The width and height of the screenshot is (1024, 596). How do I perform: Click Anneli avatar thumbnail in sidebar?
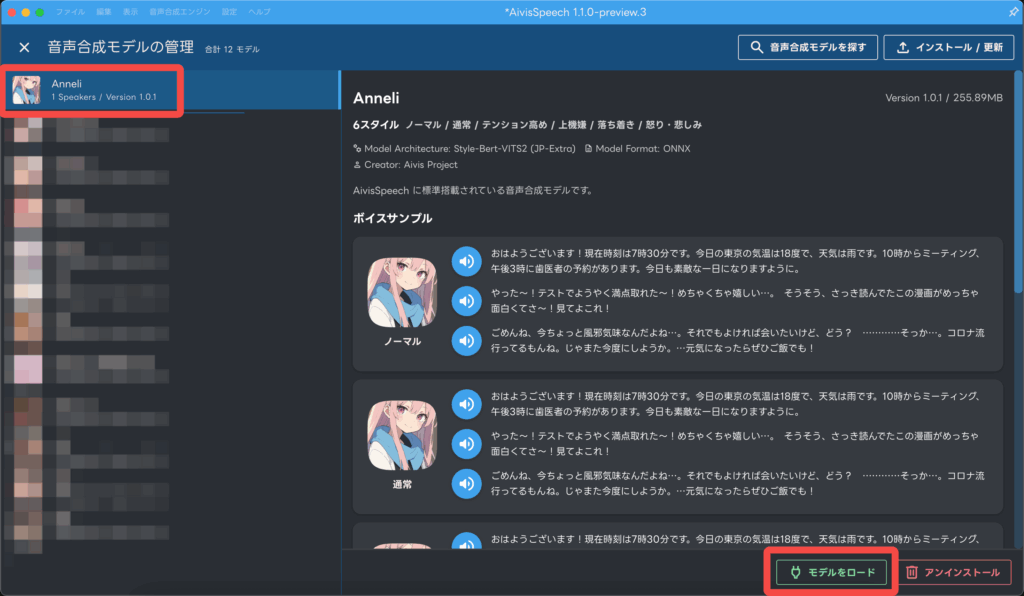click(x=26, y=90)
